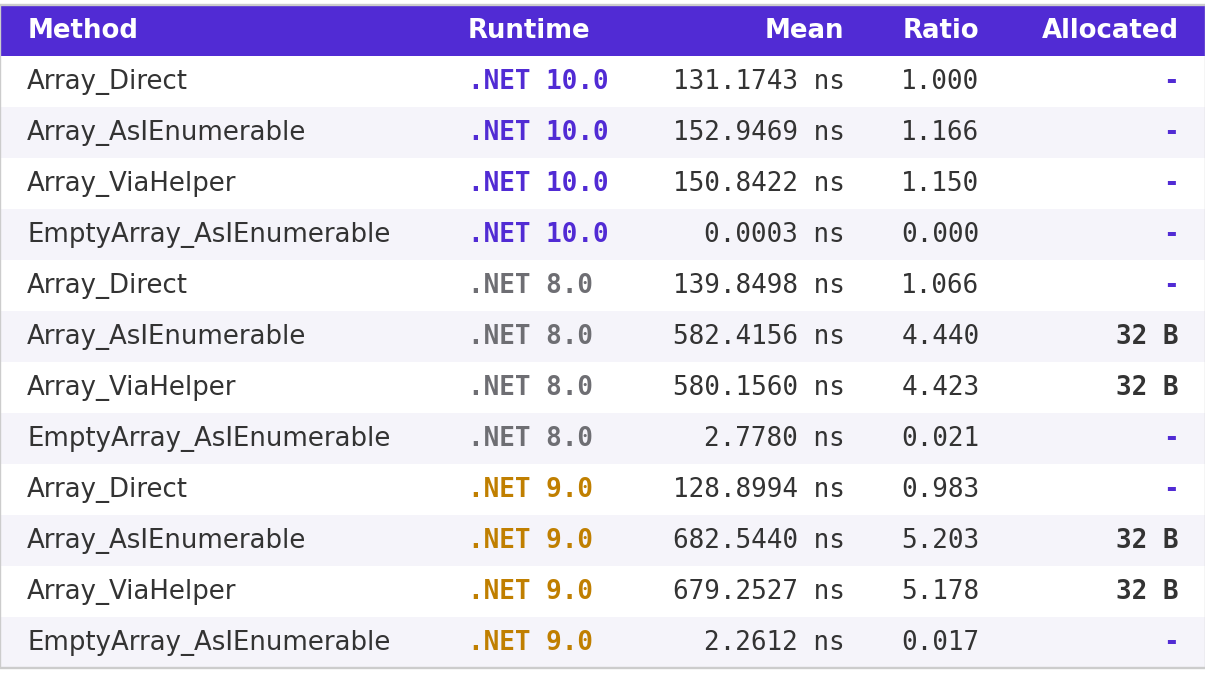This screenshot has height=673, width=1205.
Task: Click the Method column header
Action: pos(82,30)
